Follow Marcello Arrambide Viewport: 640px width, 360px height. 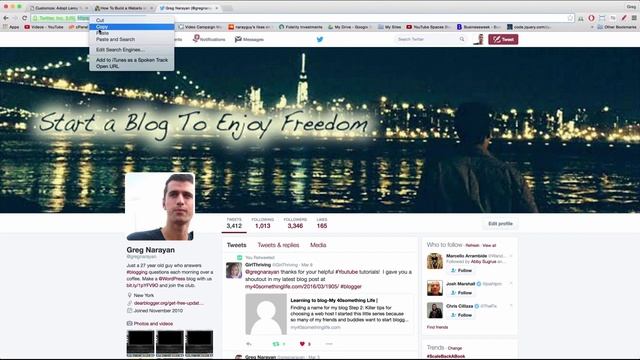(x=461, y=271)
